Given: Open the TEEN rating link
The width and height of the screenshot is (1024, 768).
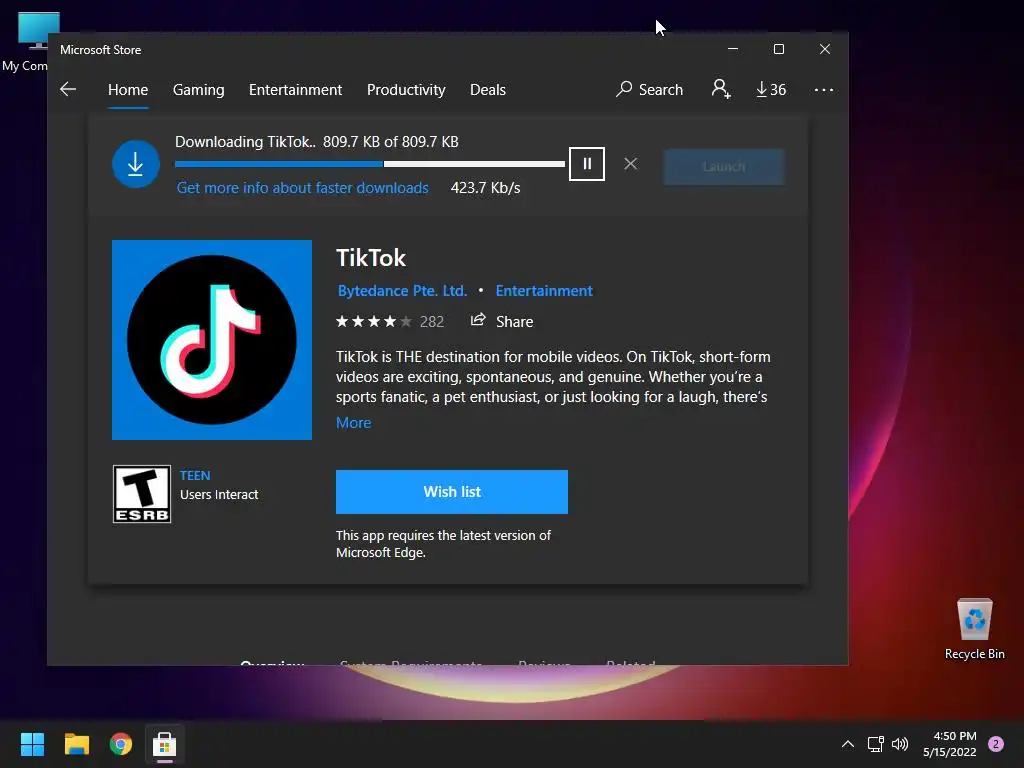Looking at the screenshot, I should point(195,475).
